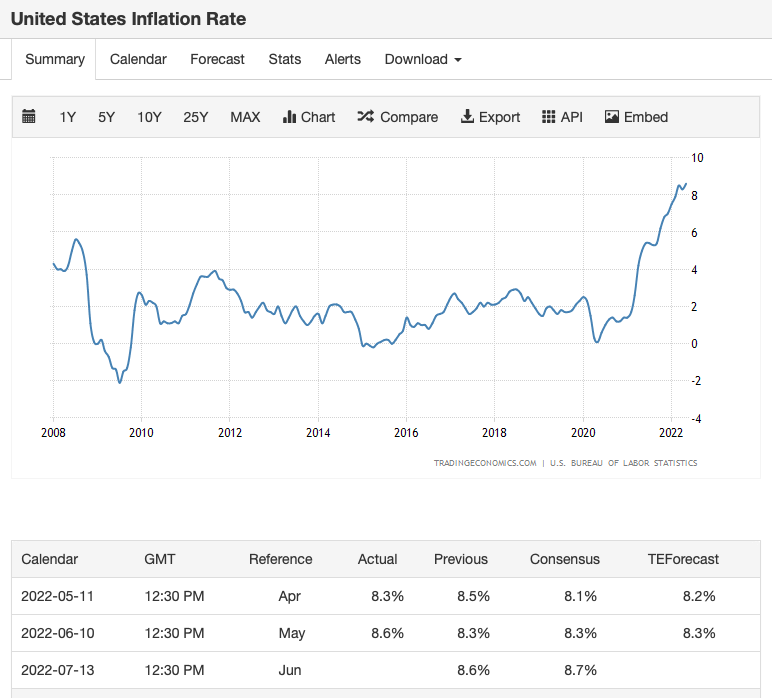Image resolution: width=772 pixels, height=698 pixels.
Task: Select the MAX time range
Action: (245, 117)
